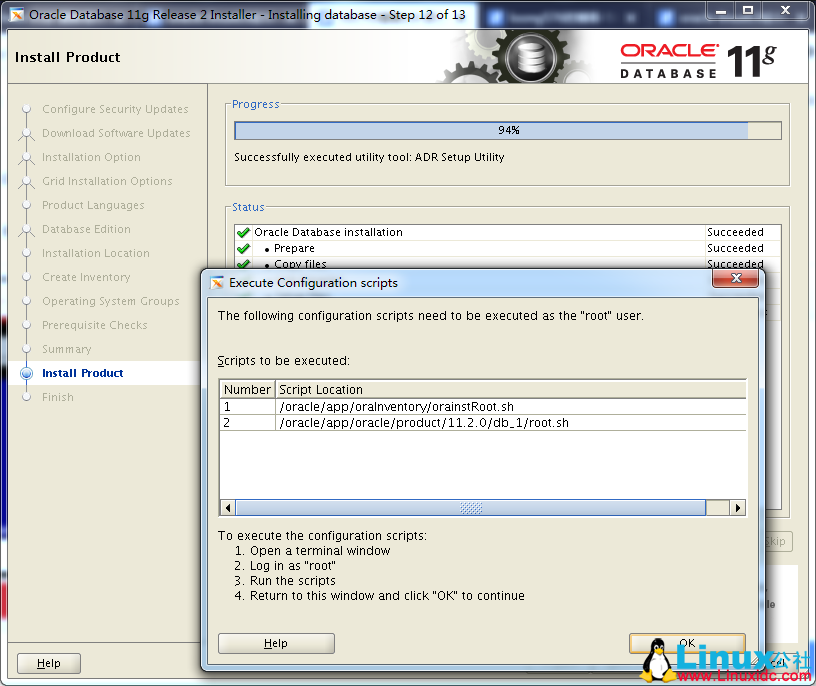Screen dimensions: 816x686
Task: Click the Execute Configuration scripts dialog icon
Action: tap(215, 283)
